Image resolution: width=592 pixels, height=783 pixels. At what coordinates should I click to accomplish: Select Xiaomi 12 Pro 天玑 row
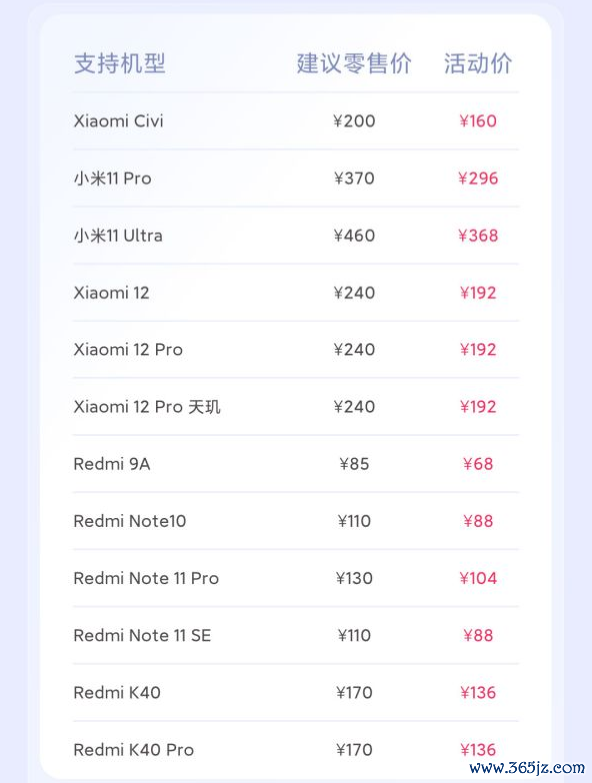click(x=296, y=406)
